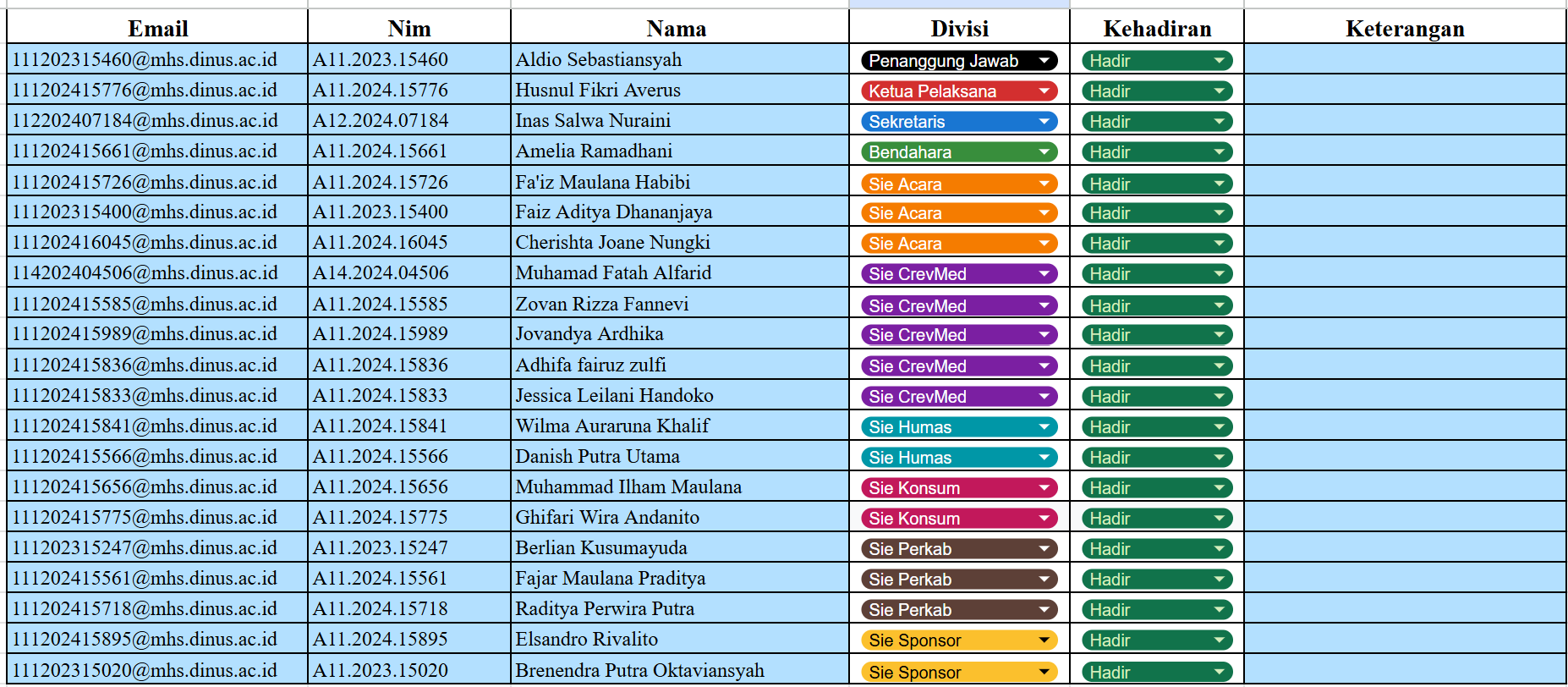Open the Sie Acara dropdown for Fa'iz Maulana Habibi
The image size is (1568, 687).
pos(959,184)
